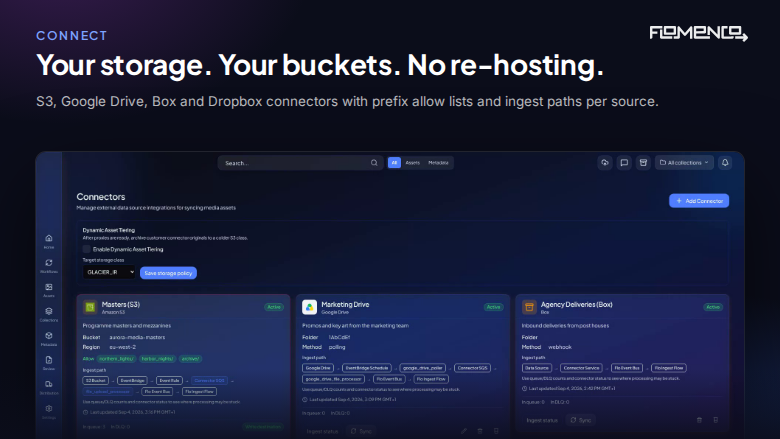Switch search filter to Assets tab
Image resolution: width=780 pixels, height=439 pixels.
(x=412, y=163)
